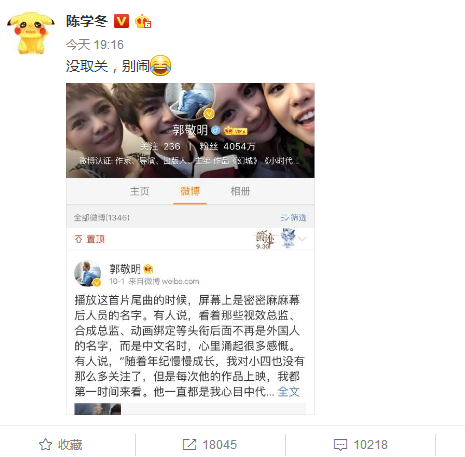
Task: Open the post timestamp 今天 19:16
Action: pyautogui.click(x=95, y=45)
